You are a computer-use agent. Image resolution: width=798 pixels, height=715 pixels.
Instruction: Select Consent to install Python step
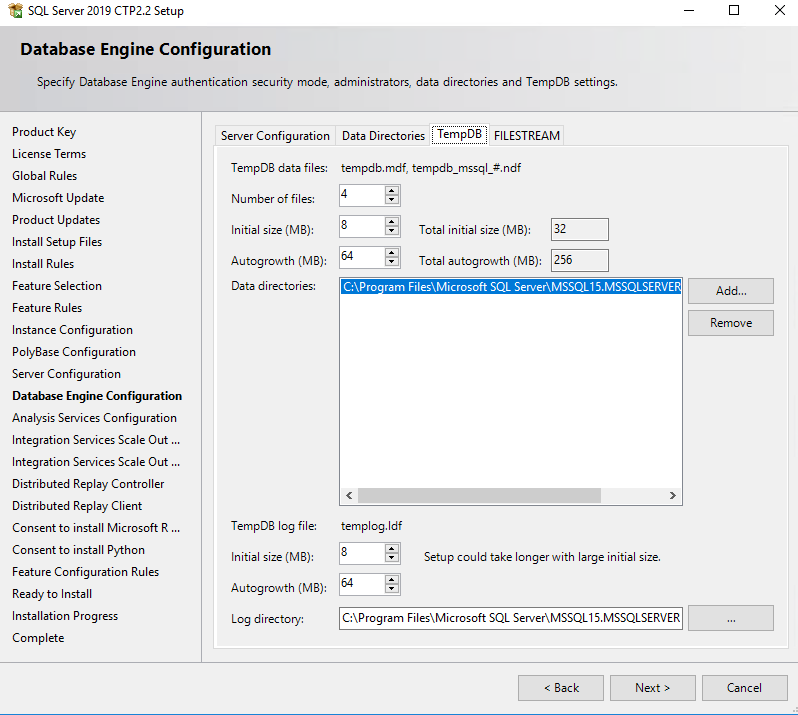pos(78,550)
